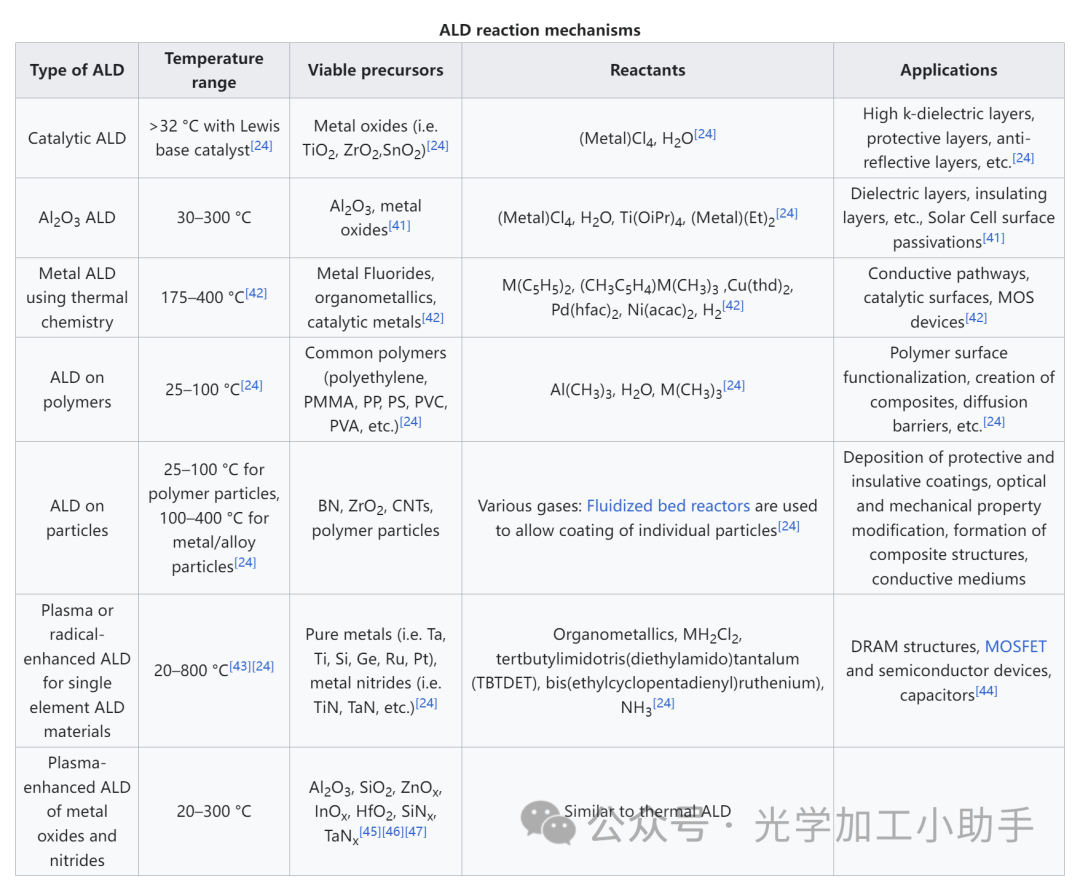Click citation [24] after 'reflective layers, etc.'
1080x882 pixels.
[x=1023, y=158]
